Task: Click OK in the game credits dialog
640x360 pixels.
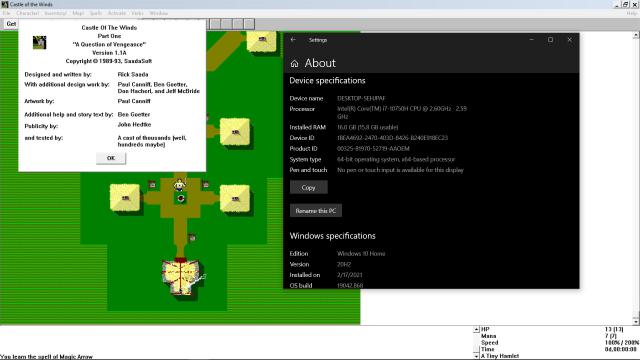Action: tap(111, 158)
